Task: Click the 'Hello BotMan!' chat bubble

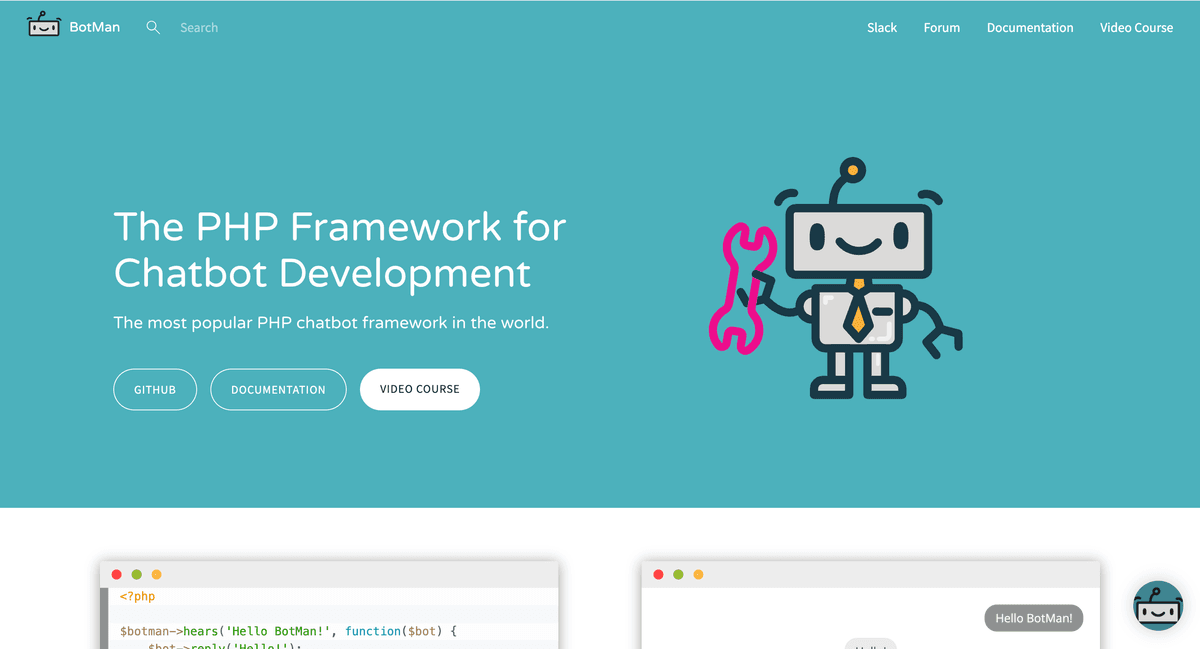Action: [x=1033, y=617]
